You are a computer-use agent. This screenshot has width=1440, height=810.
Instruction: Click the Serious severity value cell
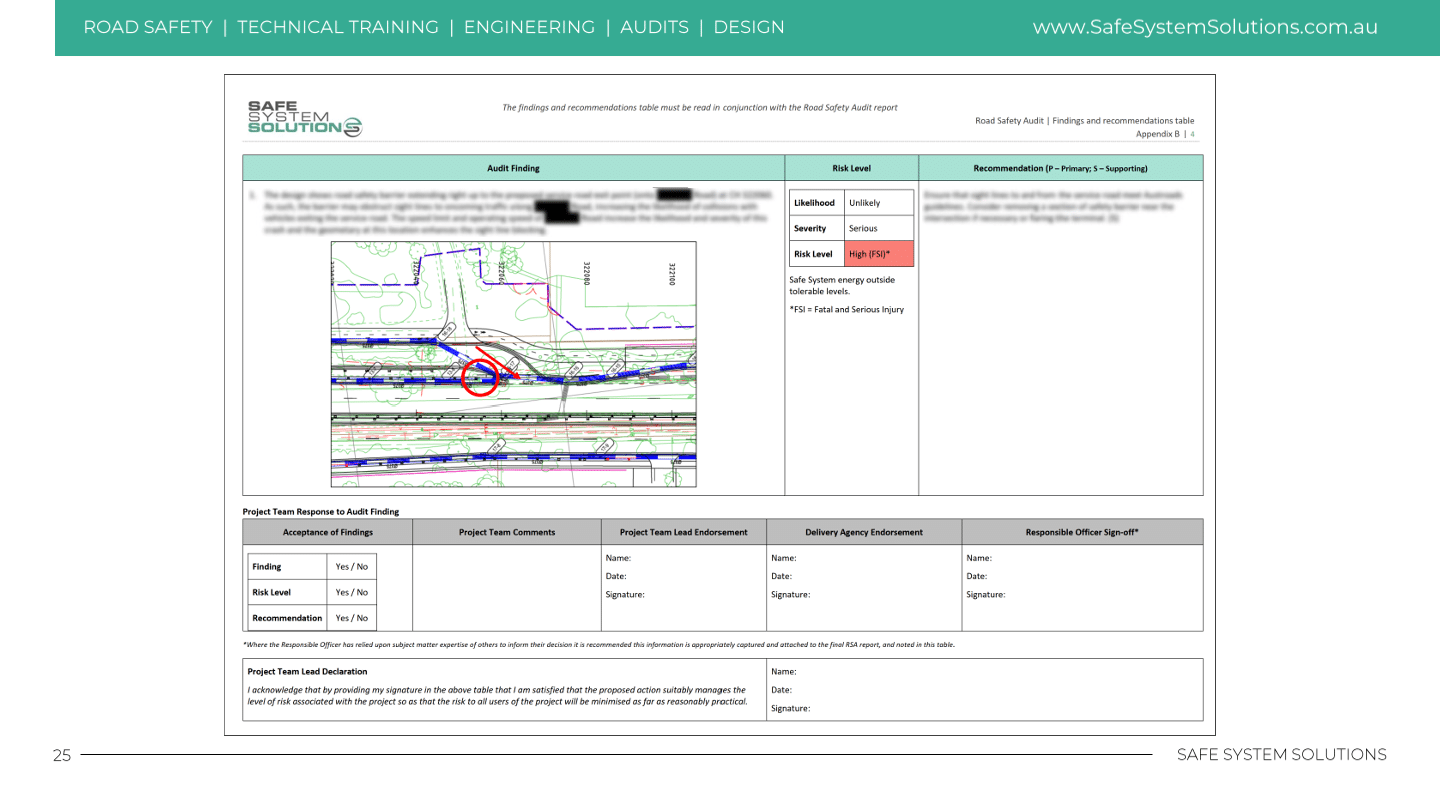pos(879,229)
